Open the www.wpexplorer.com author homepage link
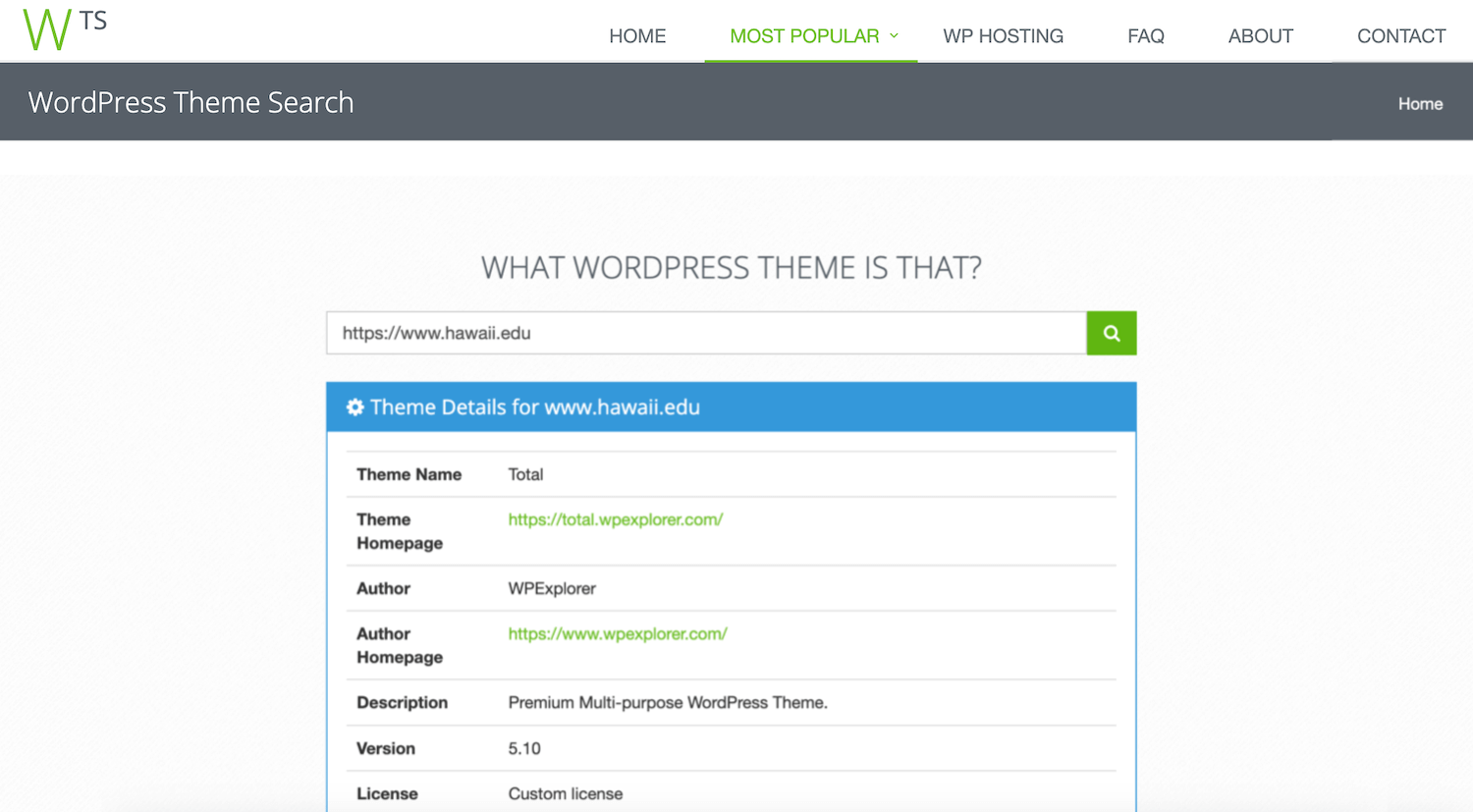 pos(618,633)
